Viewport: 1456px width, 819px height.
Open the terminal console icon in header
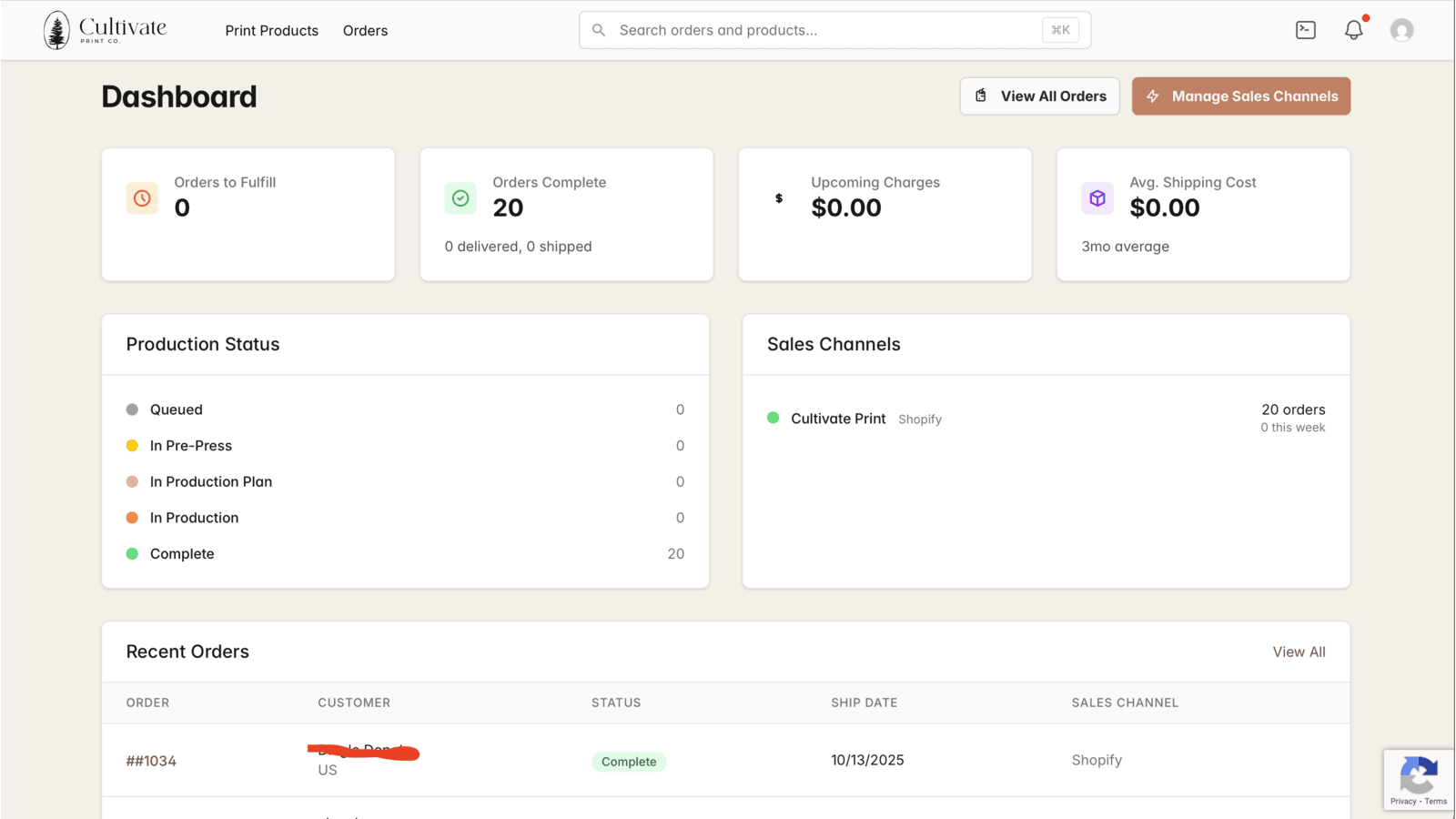pos(1306,30)
